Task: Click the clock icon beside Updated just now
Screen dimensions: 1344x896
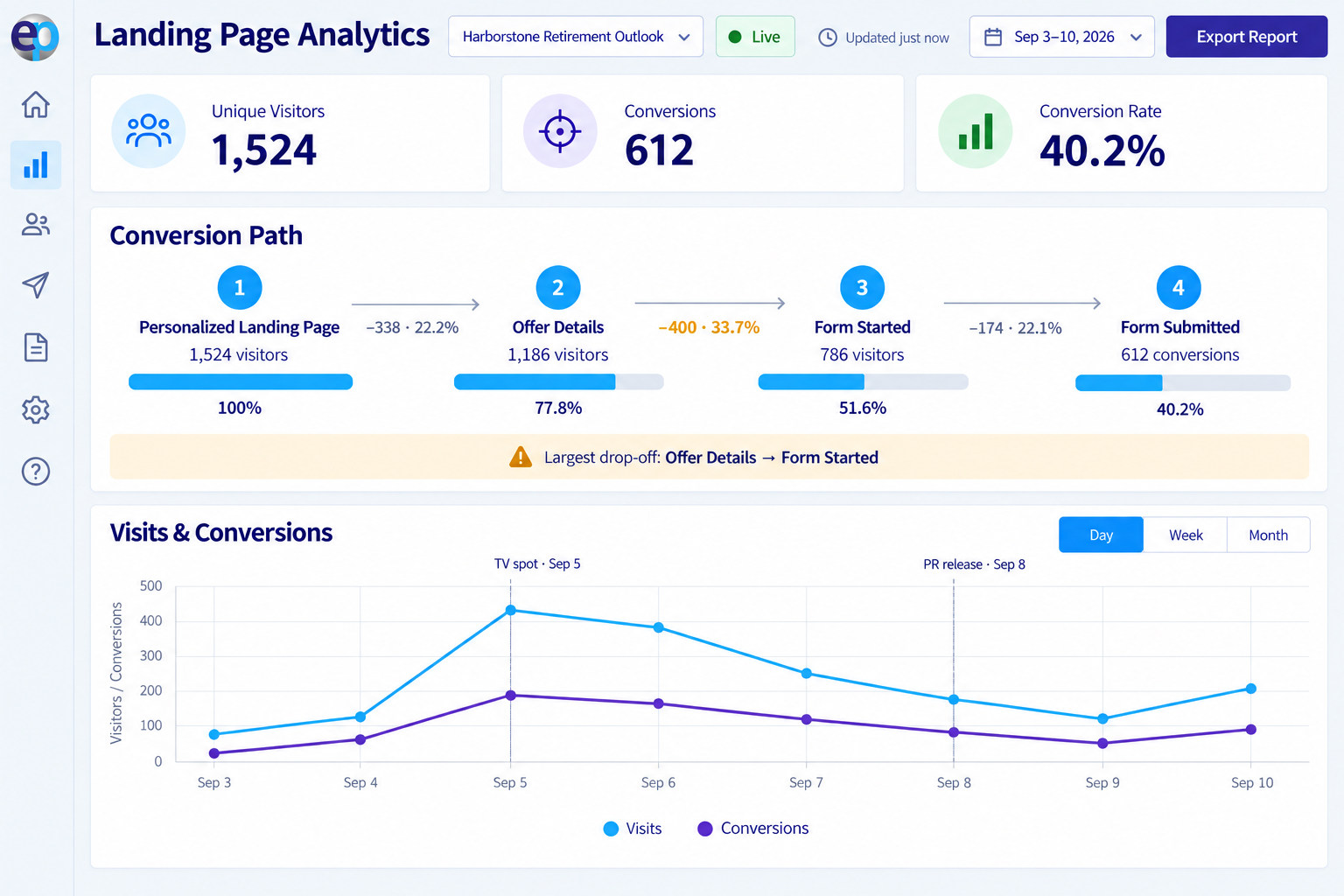Action: point(828,38)
